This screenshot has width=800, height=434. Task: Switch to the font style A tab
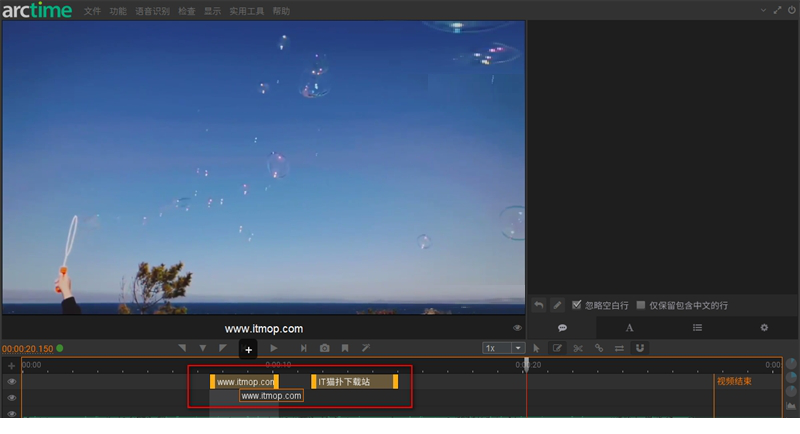630,327
